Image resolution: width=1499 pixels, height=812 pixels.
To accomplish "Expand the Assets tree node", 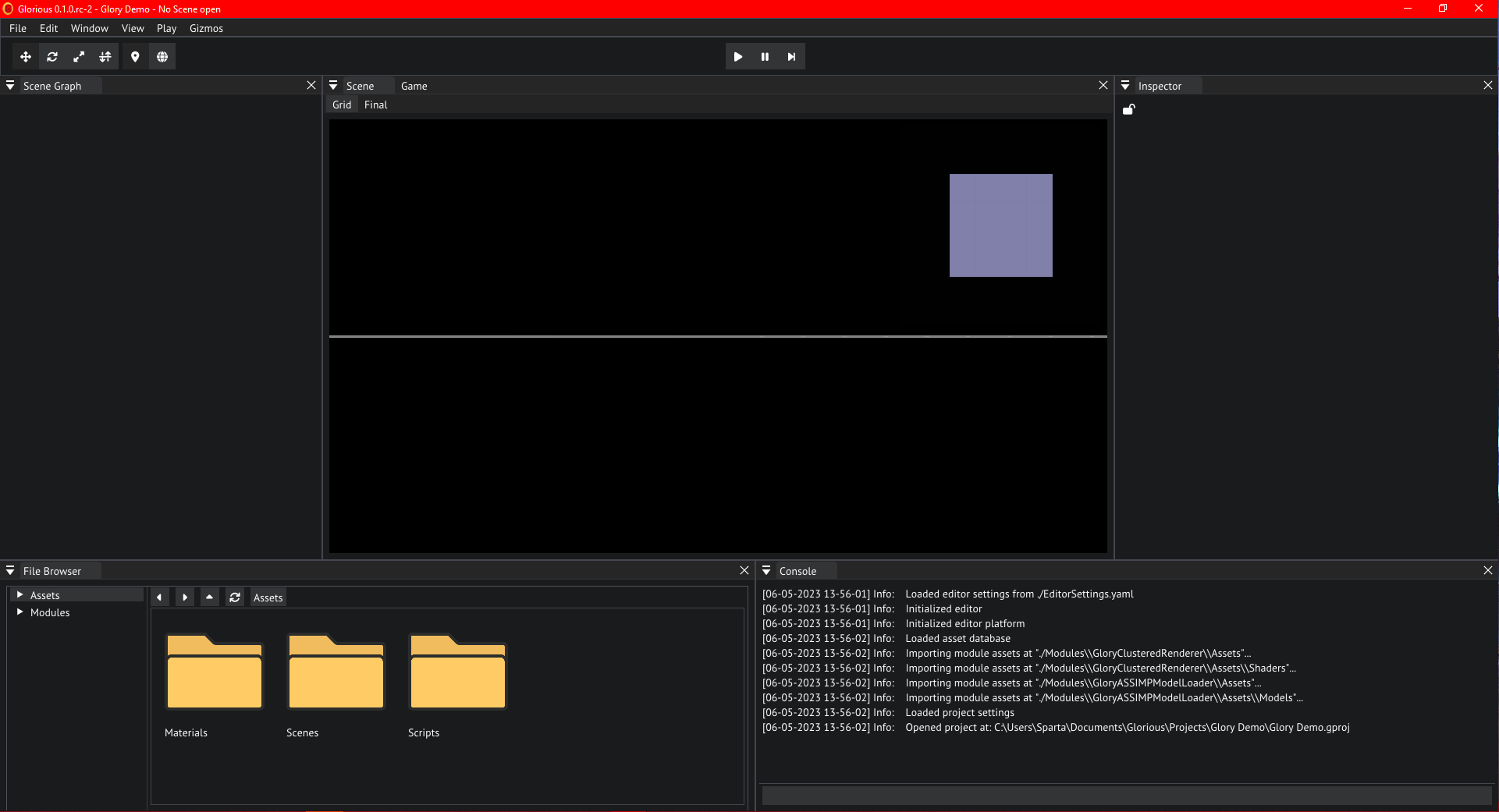I will click(x=20, y=595).
